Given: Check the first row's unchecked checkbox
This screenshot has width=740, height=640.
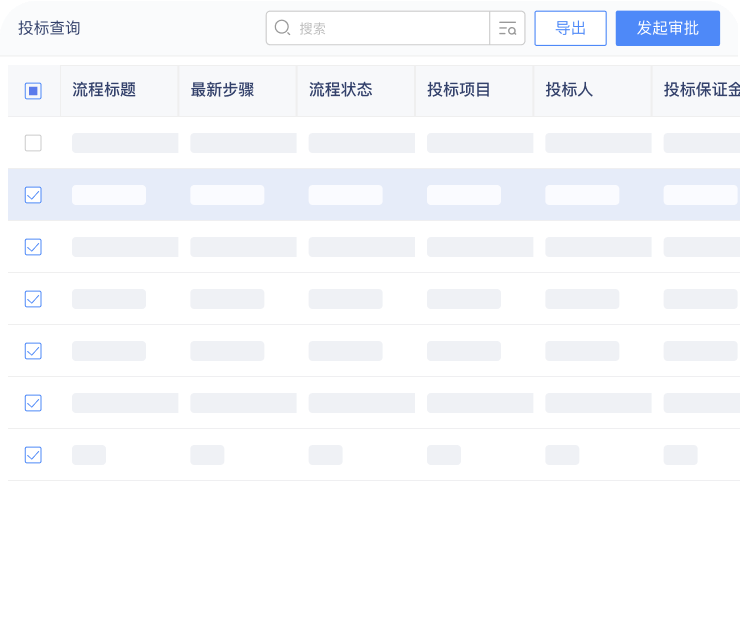Looking at the screenshot, I should point(33,143).
